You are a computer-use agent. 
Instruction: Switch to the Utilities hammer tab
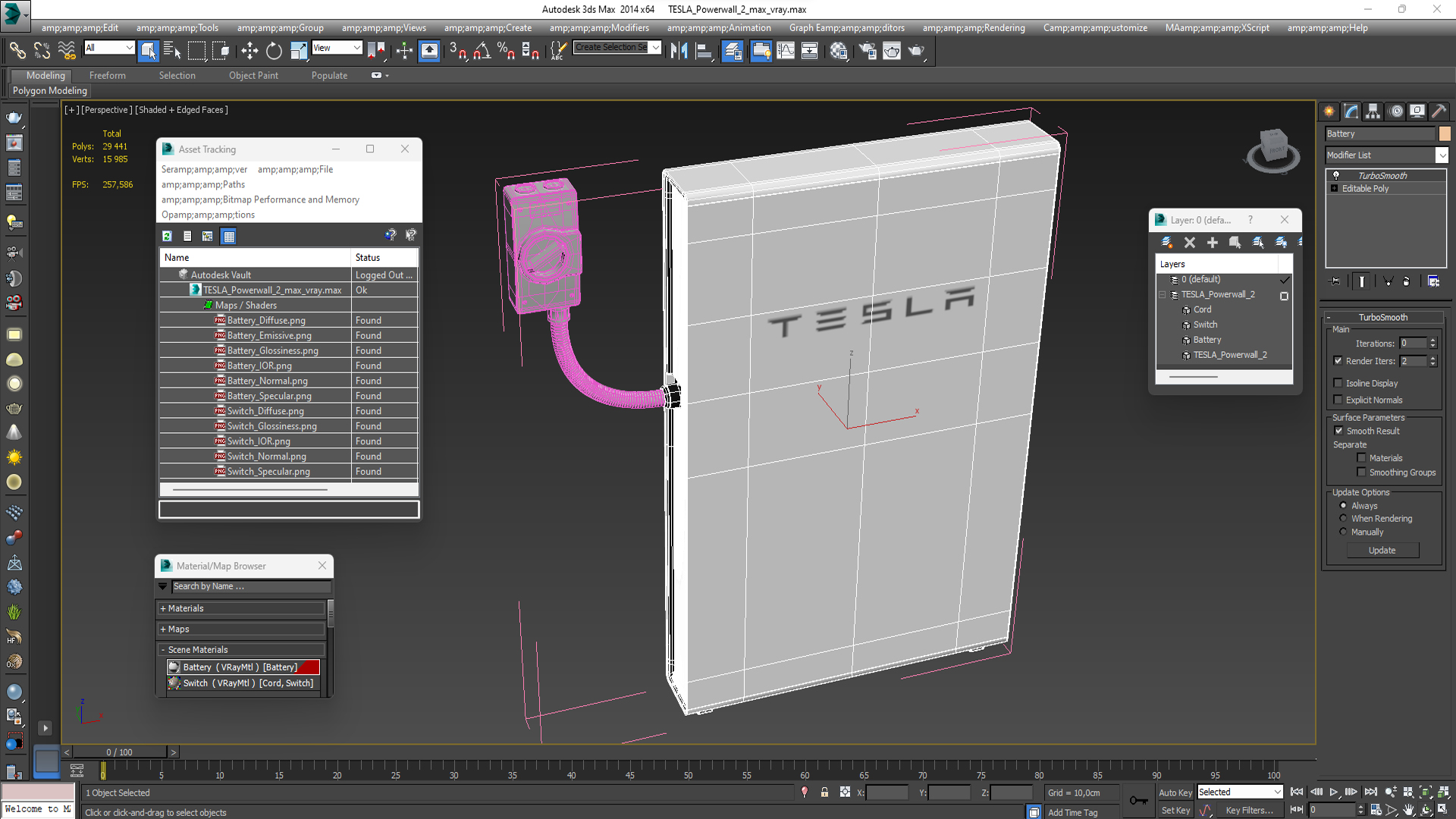coord(1439,111)
